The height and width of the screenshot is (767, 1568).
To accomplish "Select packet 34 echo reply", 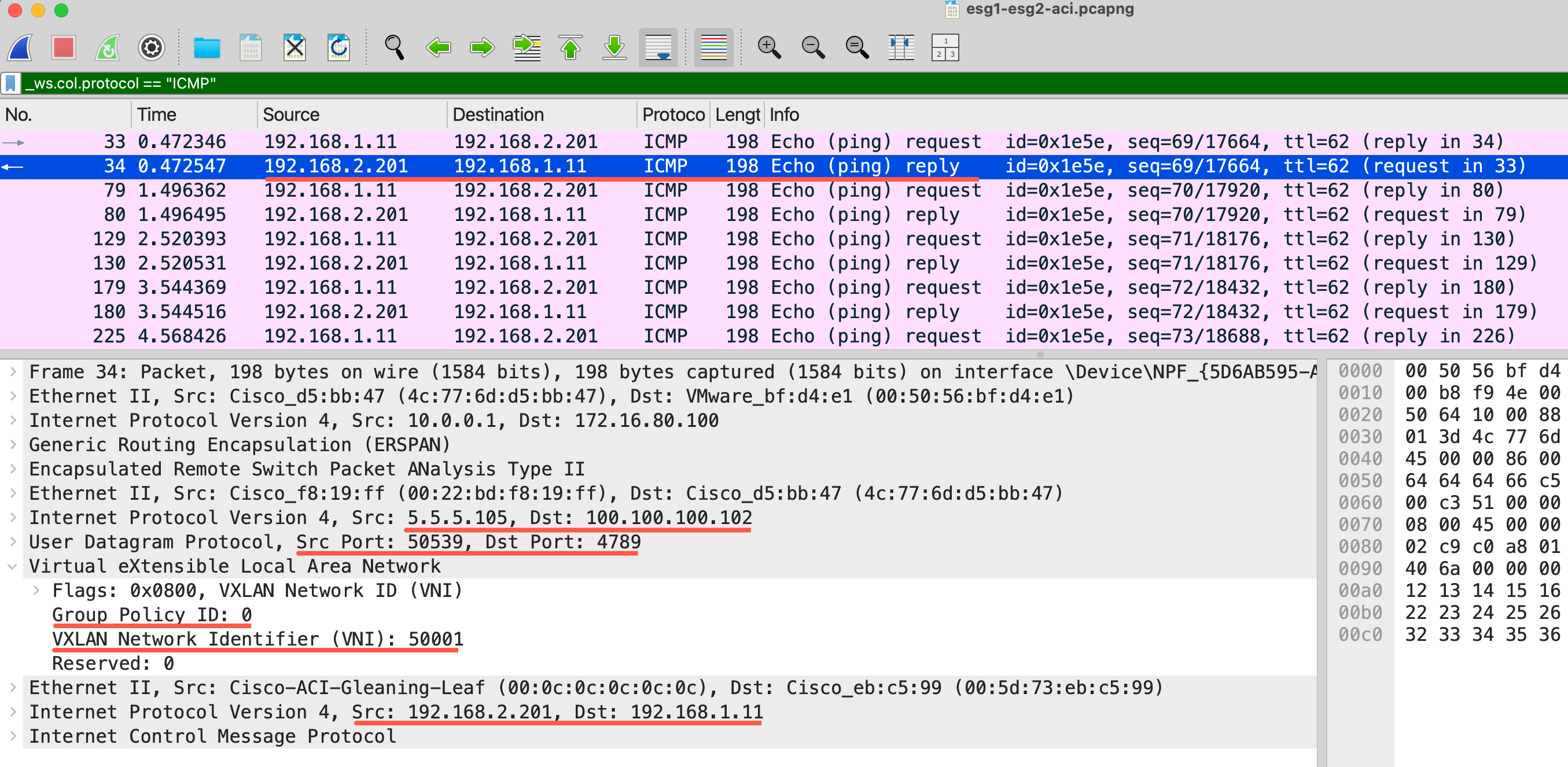I will [x=784, y=166].
